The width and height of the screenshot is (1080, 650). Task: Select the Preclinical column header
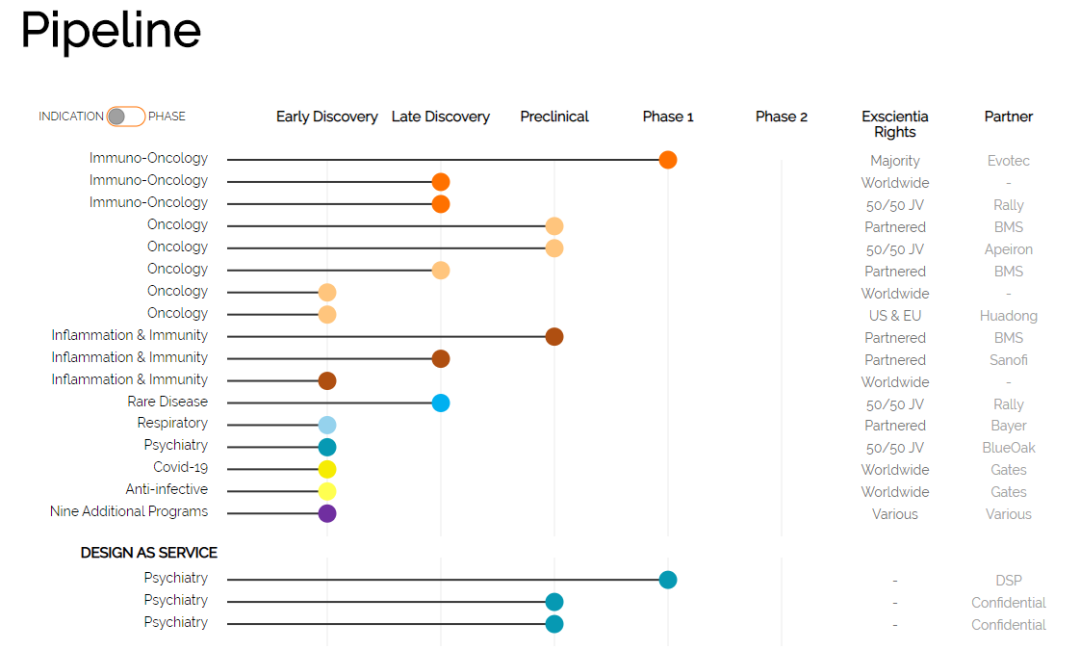[x=554, y=117]
